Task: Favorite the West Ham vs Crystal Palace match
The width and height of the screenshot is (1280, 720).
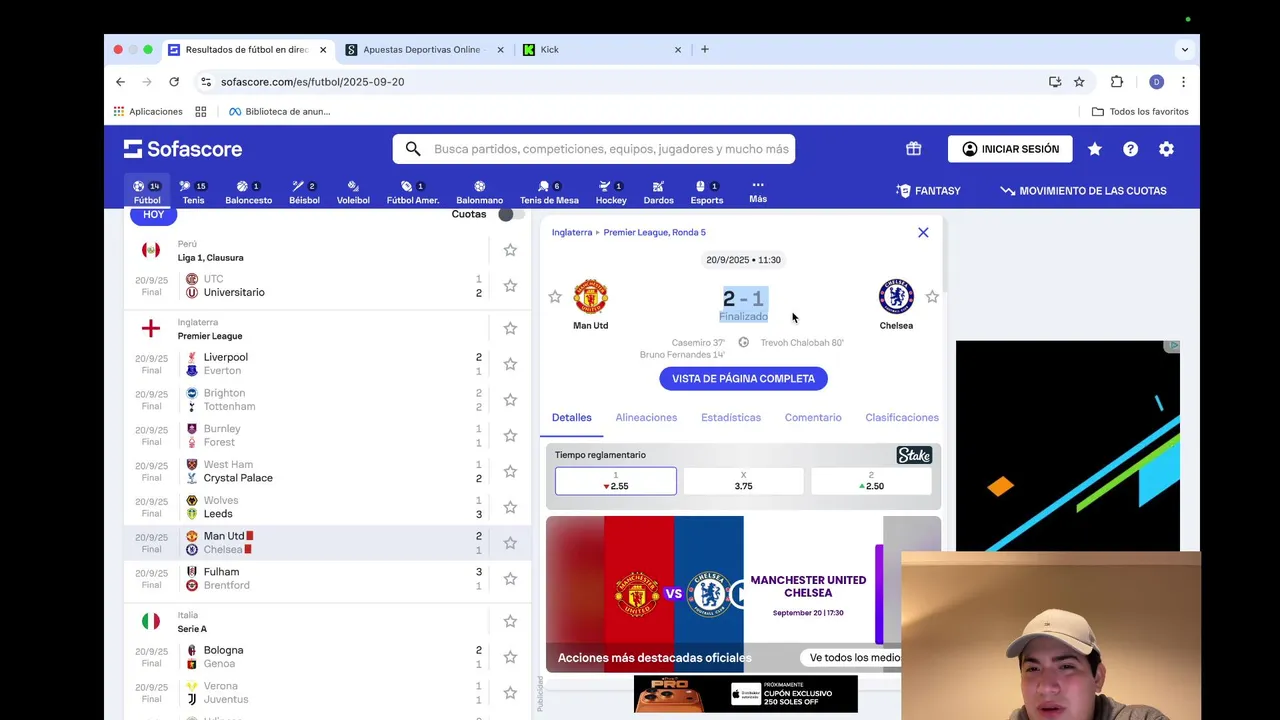Action: tap(510, 471)
